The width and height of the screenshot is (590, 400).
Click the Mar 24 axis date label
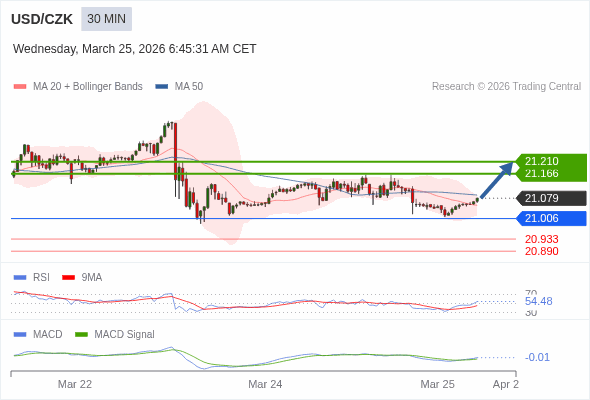click(265, 384)
